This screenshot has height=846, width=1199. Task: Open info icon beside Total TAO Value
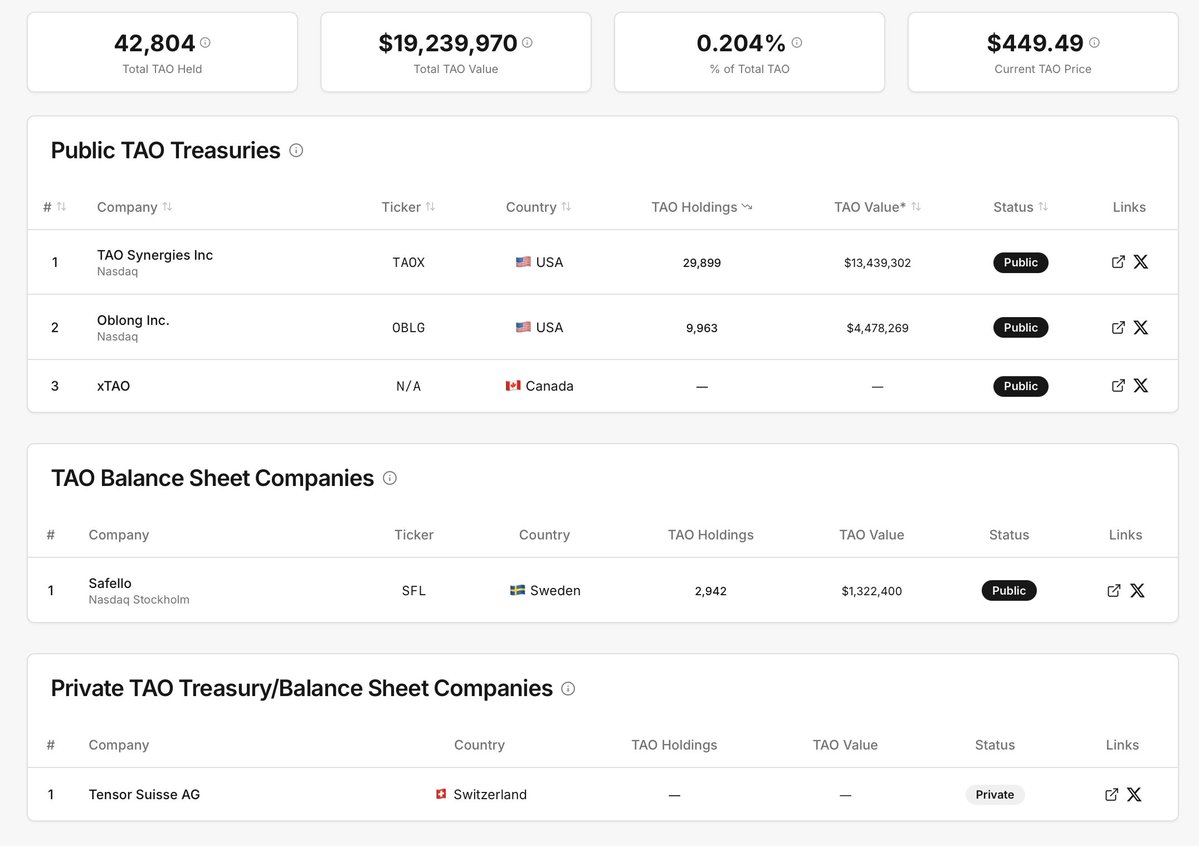click(527, 43)
